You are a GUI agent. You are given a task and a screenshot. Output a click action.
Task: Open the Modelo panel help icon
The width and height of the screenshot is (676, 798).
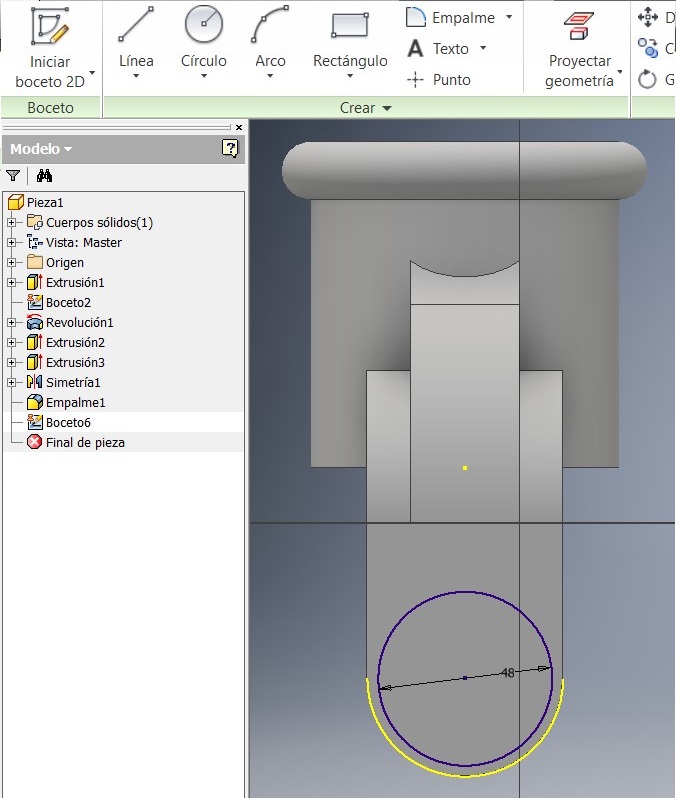coord(230,149)
